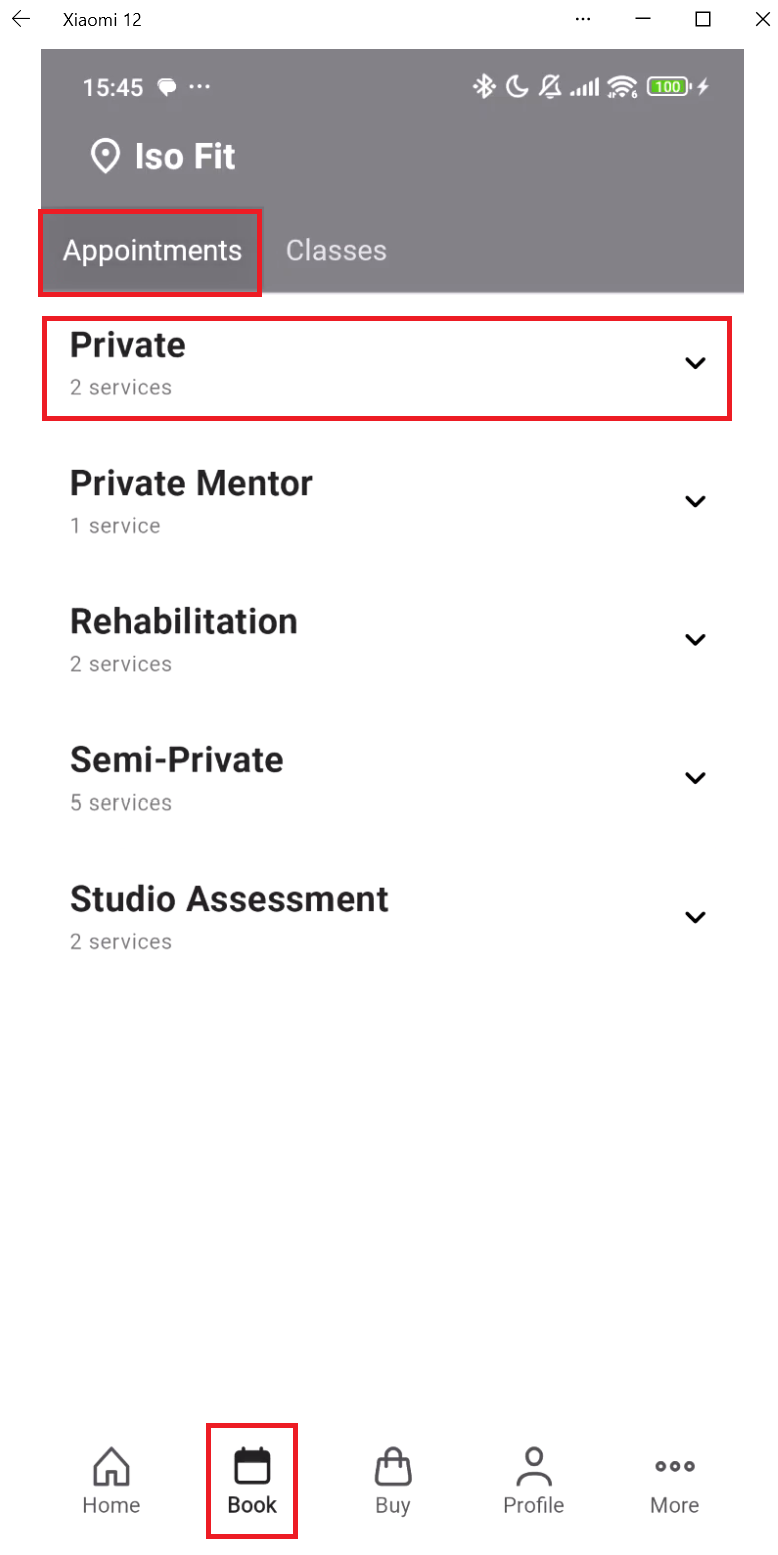The image size is (778, 1555).
Task: Tap the Studio Assessment heading
Action: (x=229, y=899)
